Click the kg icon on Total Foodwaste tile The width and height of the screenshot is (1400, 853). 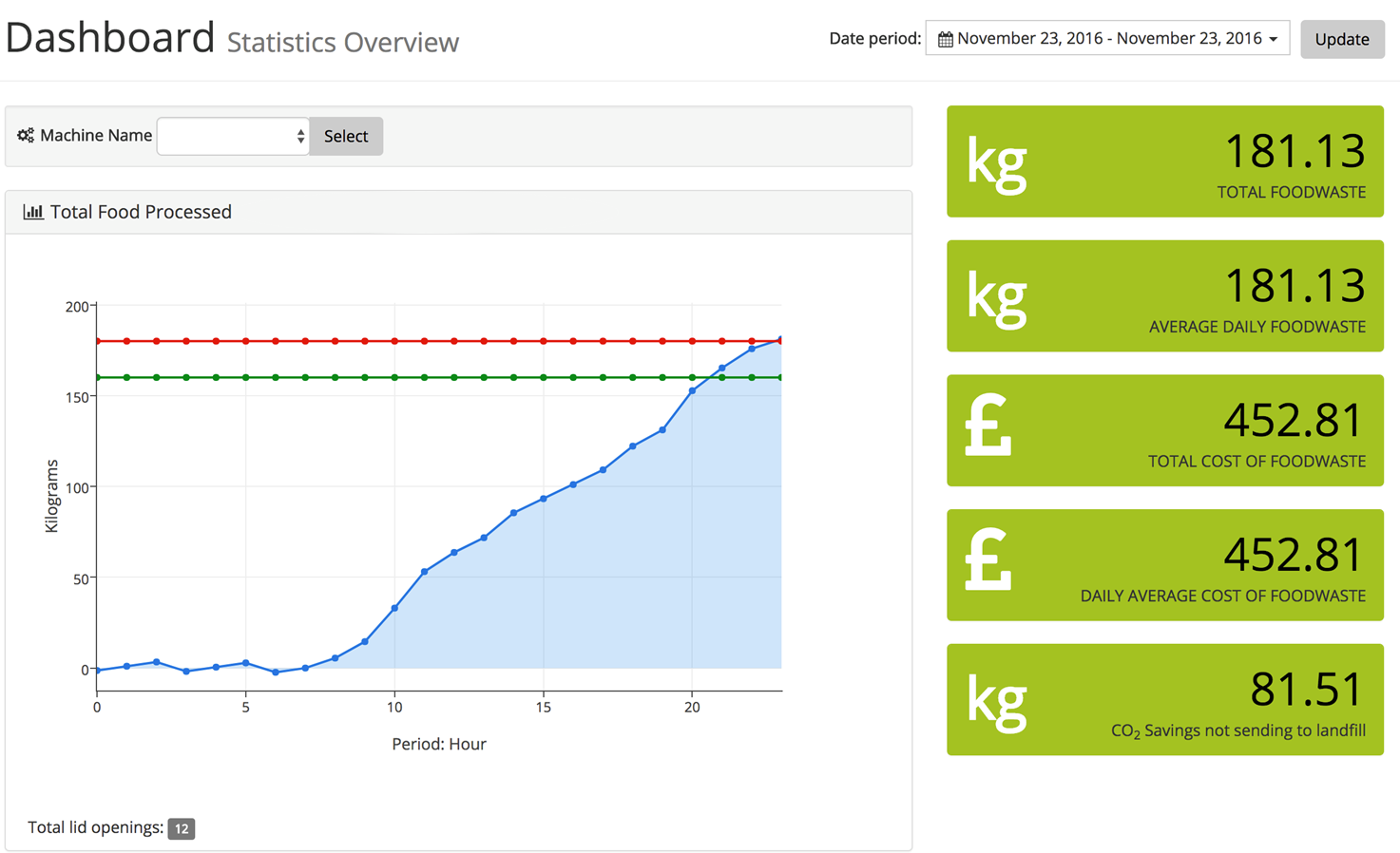(996, 163)
